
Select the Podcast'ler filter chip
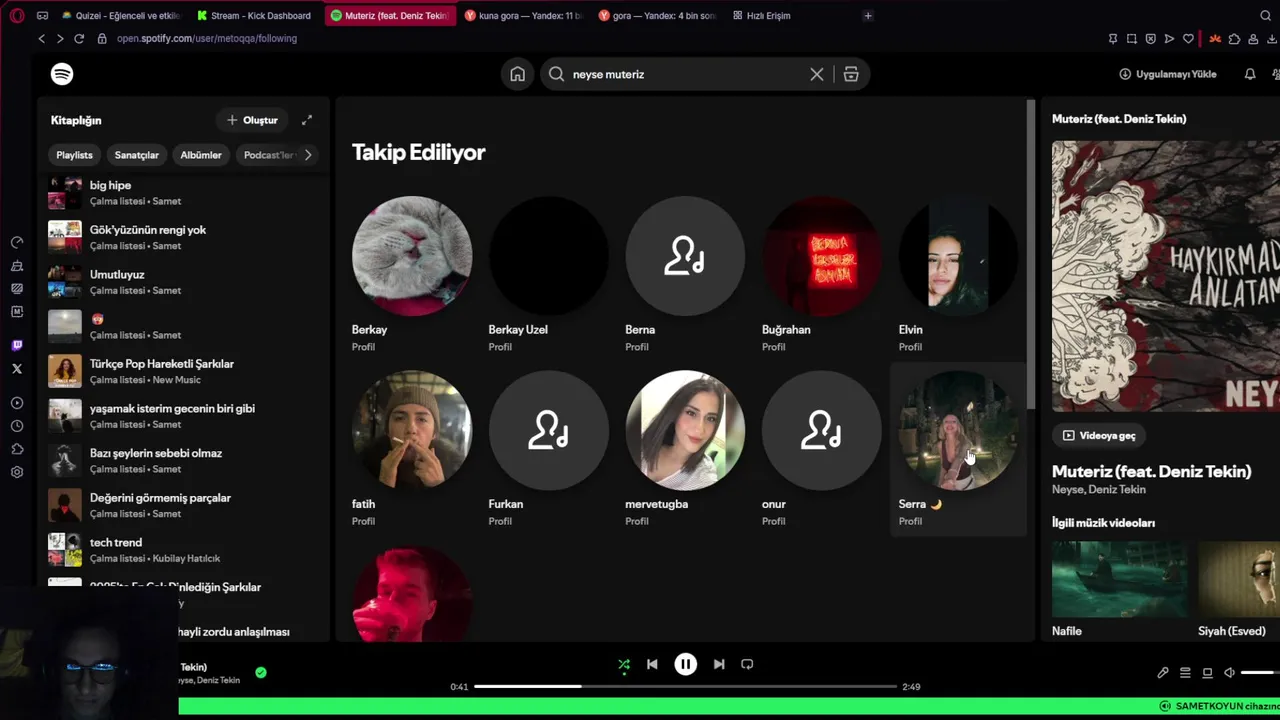[x=268, y=155]
